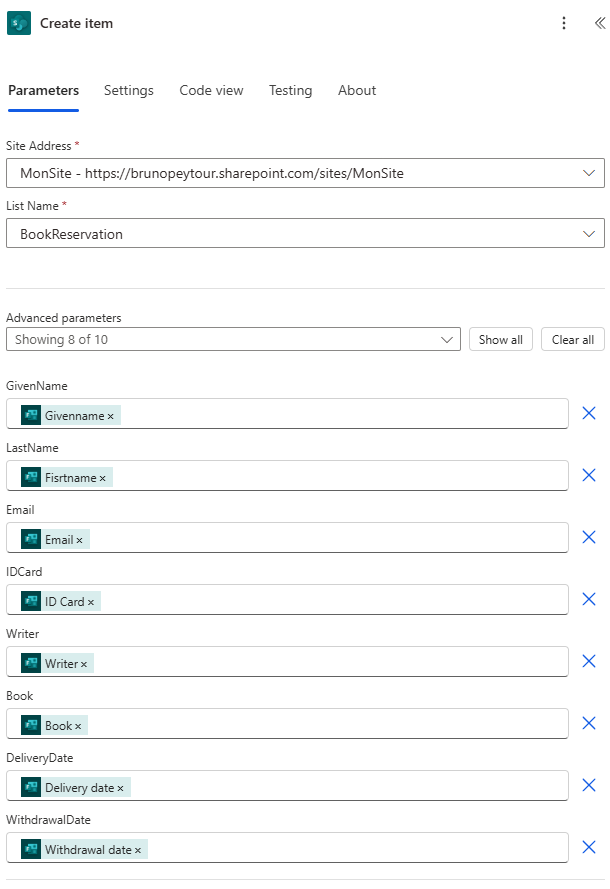Expand the Site Address dropdown
610x889 pixels.
(588, 173)
